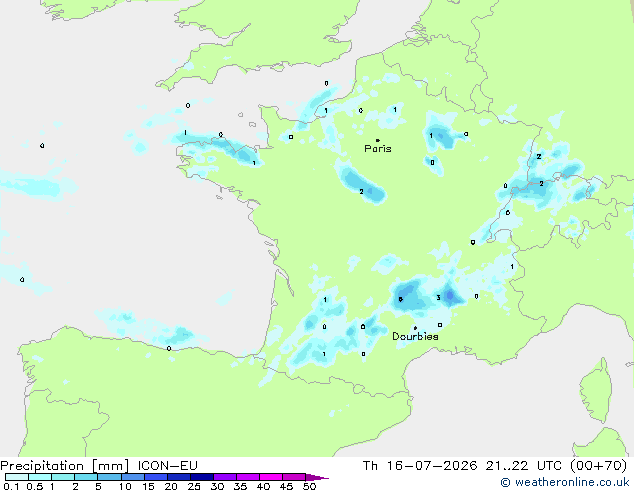Pick the 15–20 mm legend swatch
Screen dimensions: 634x490
[156, 477]
